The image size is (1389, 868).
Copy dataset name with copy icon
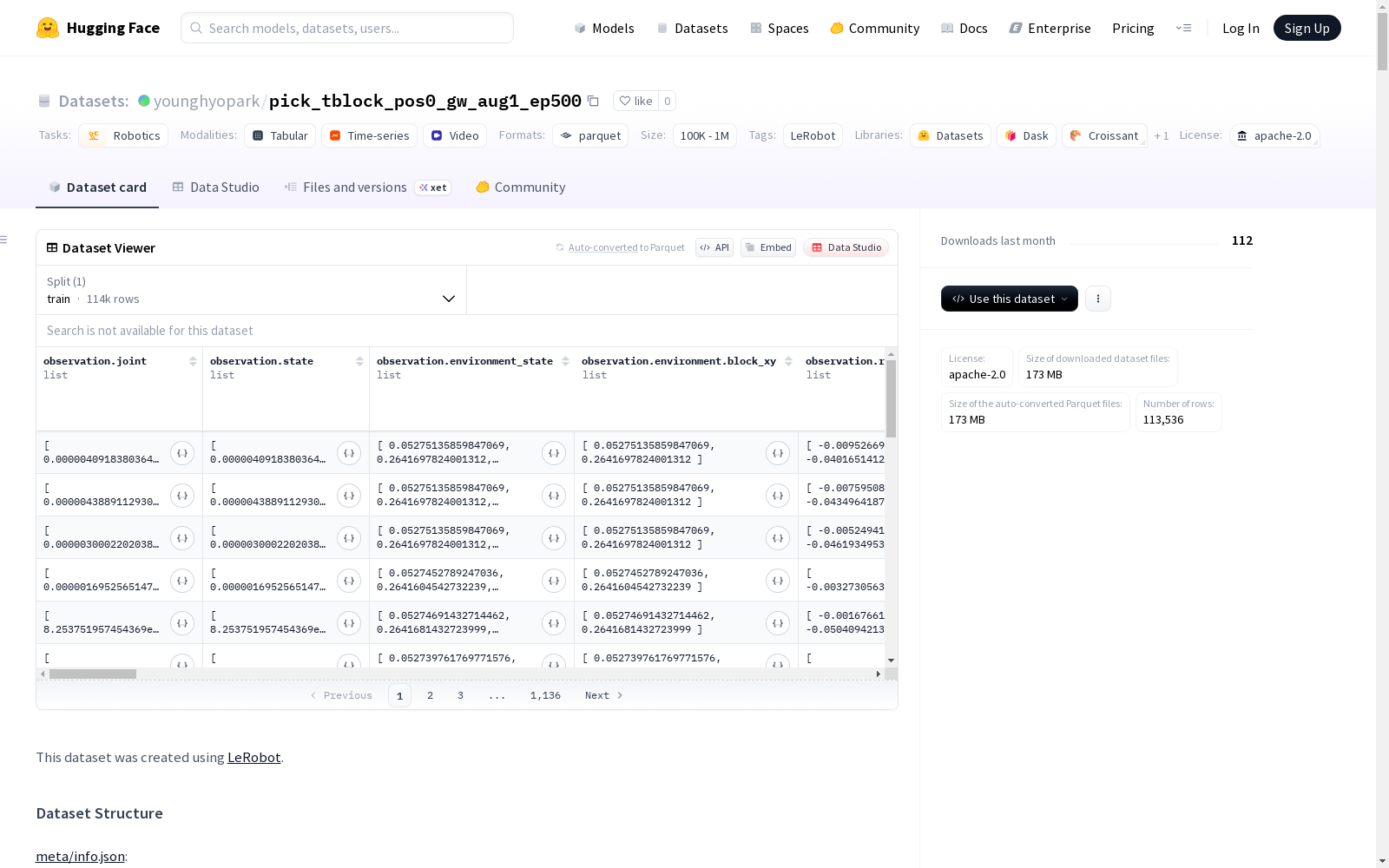593,101
